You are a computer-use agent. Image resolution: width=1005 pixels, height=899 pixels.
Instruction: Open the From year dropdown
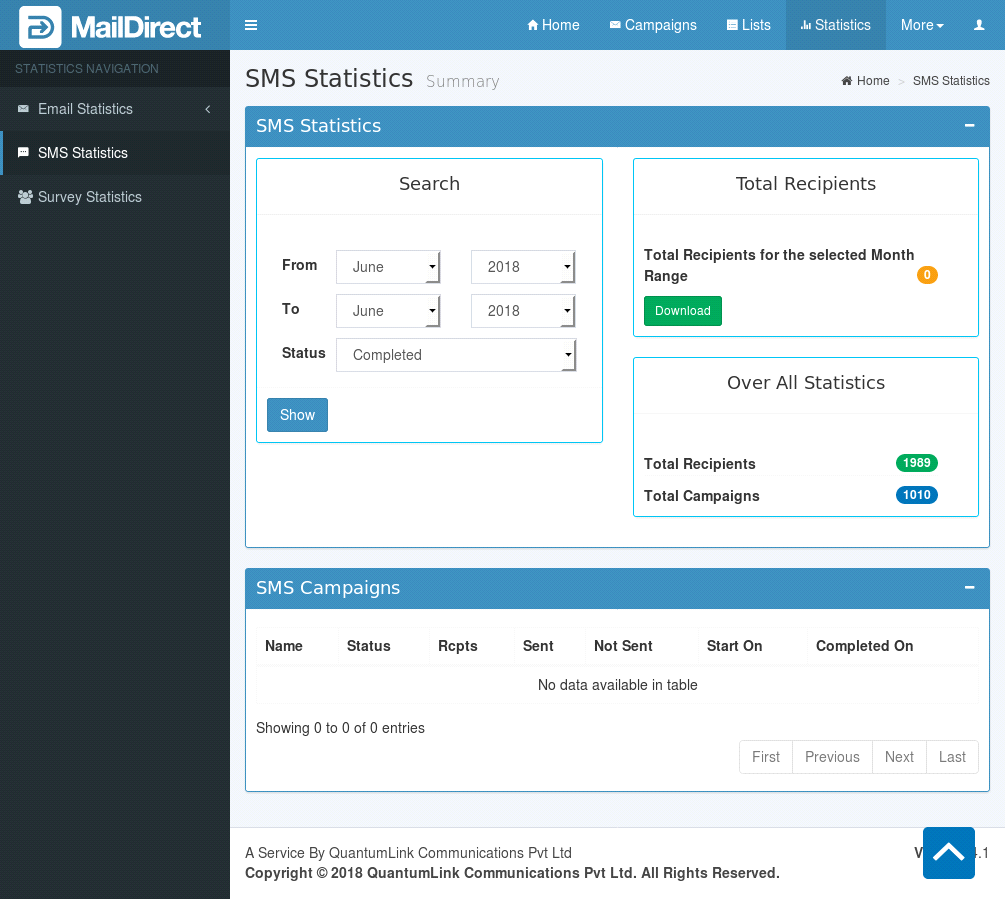(523, 267)
